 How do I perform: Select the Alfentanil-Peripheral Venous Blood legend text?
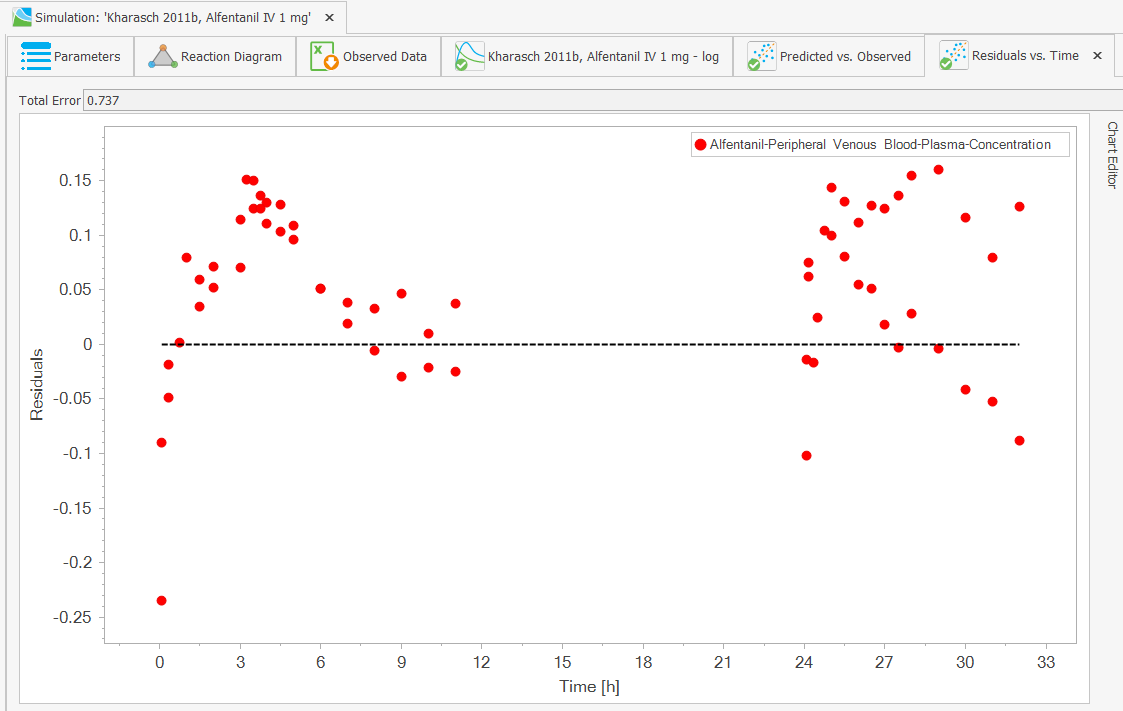click(x=880, y=145)
